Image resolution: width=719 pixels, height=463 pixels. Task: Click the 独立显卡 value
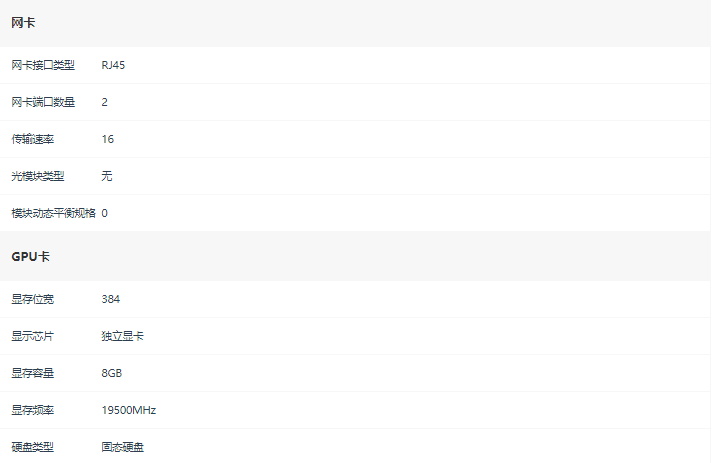122,336
